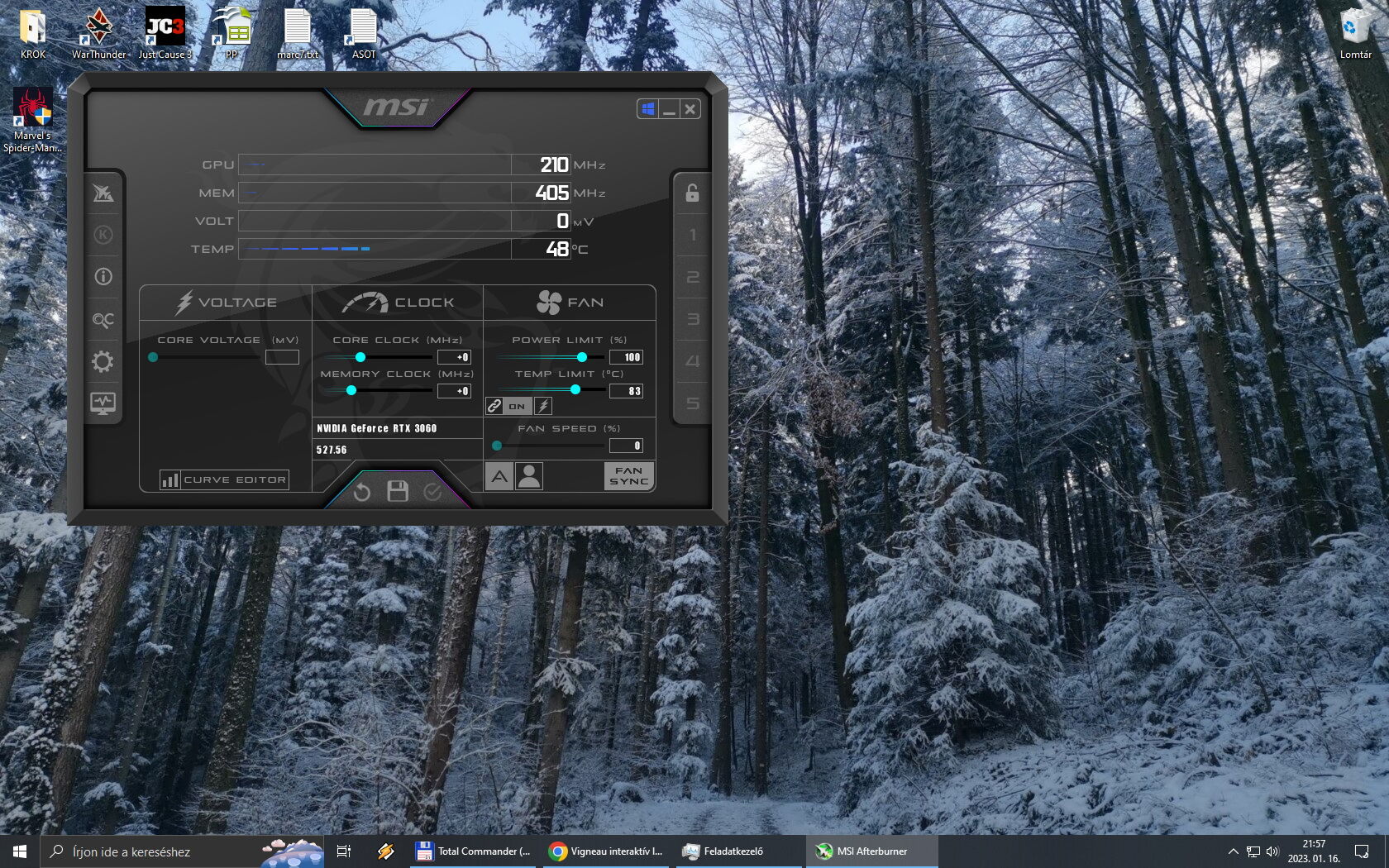Click the Memory Clock offset field
This screenshot has height=868, width=1389.
pyautogui.click(x=454, y=391)
